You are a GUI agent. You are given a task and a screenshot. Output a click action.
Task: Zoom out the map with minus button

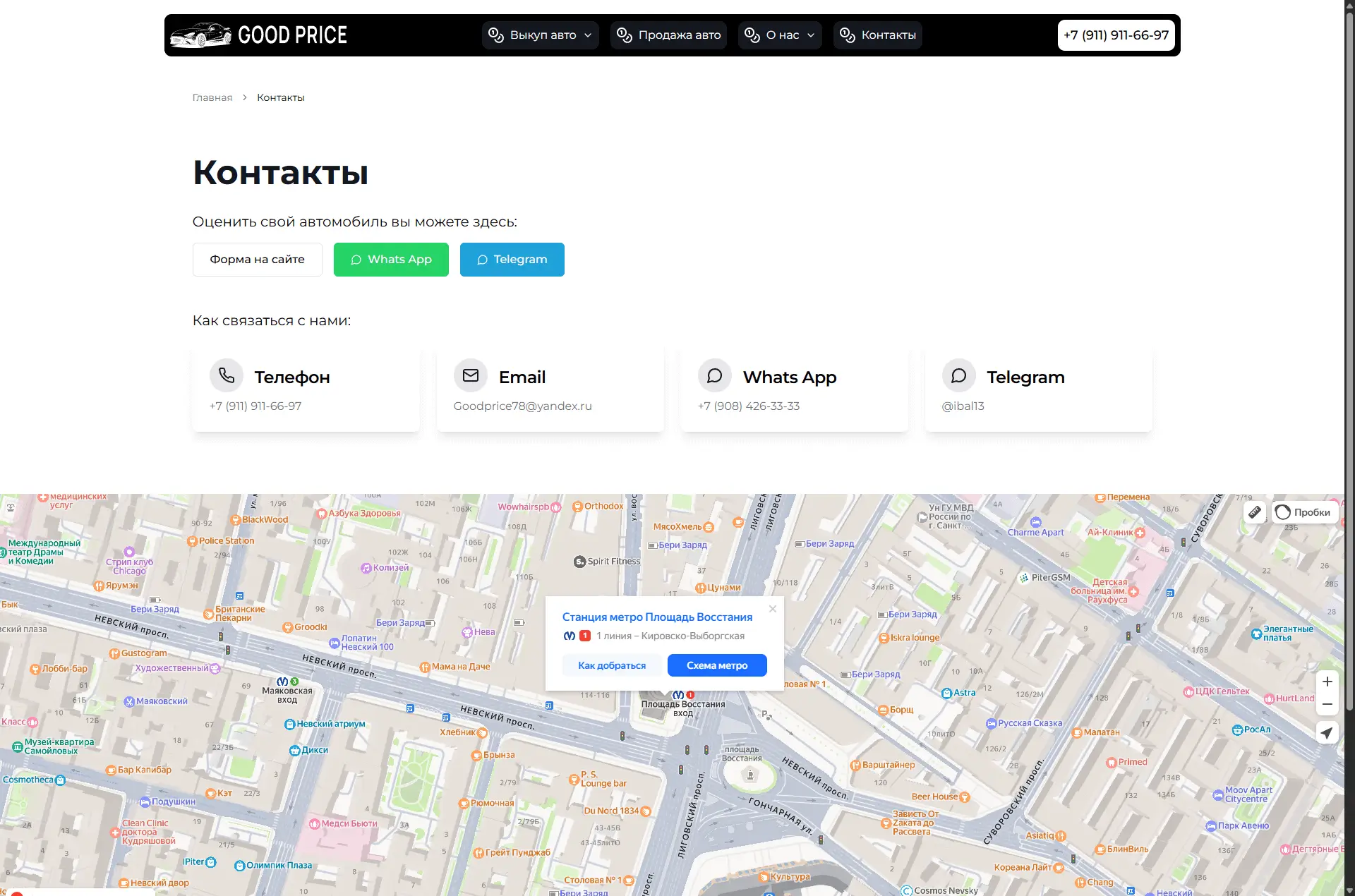[x=1327, y=704]
